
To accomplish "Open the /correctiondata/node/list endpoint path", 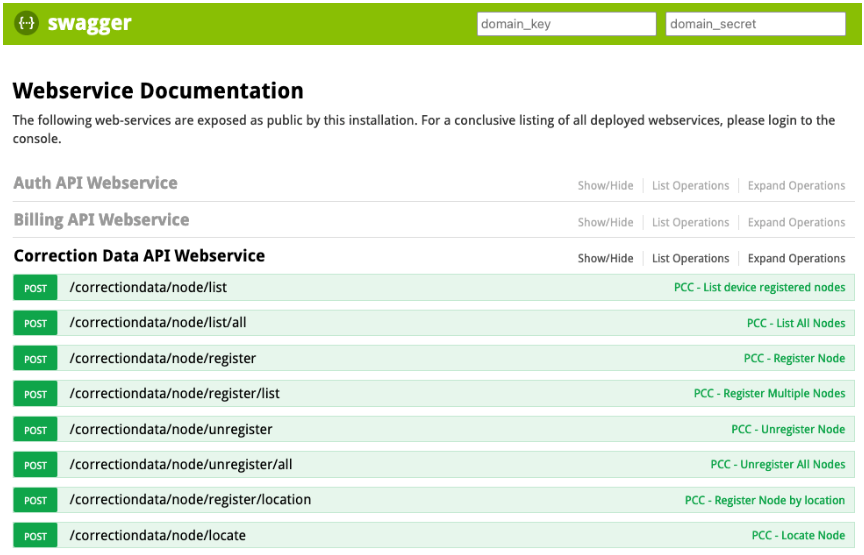I will point(148,288).
